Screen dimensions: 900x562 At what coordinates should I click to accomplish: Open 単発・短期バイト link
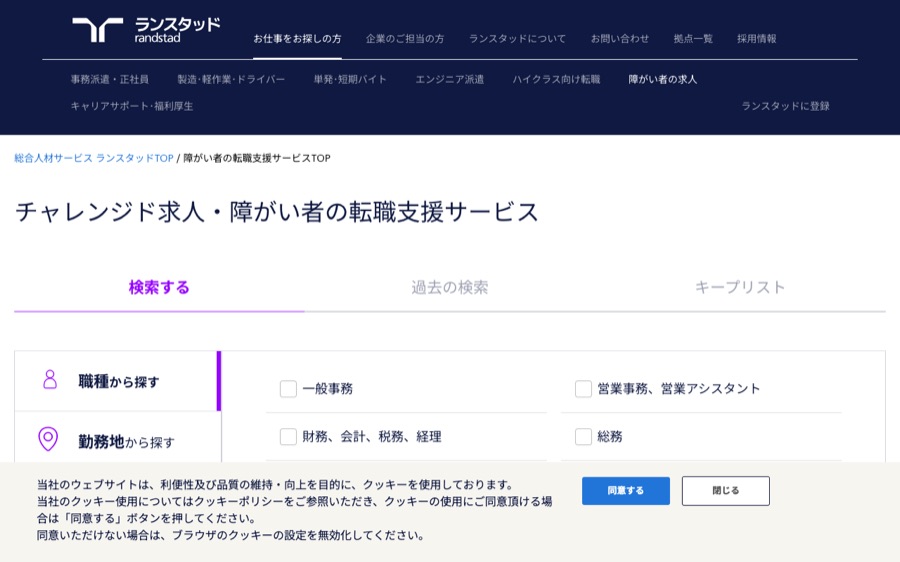[350, 79]
